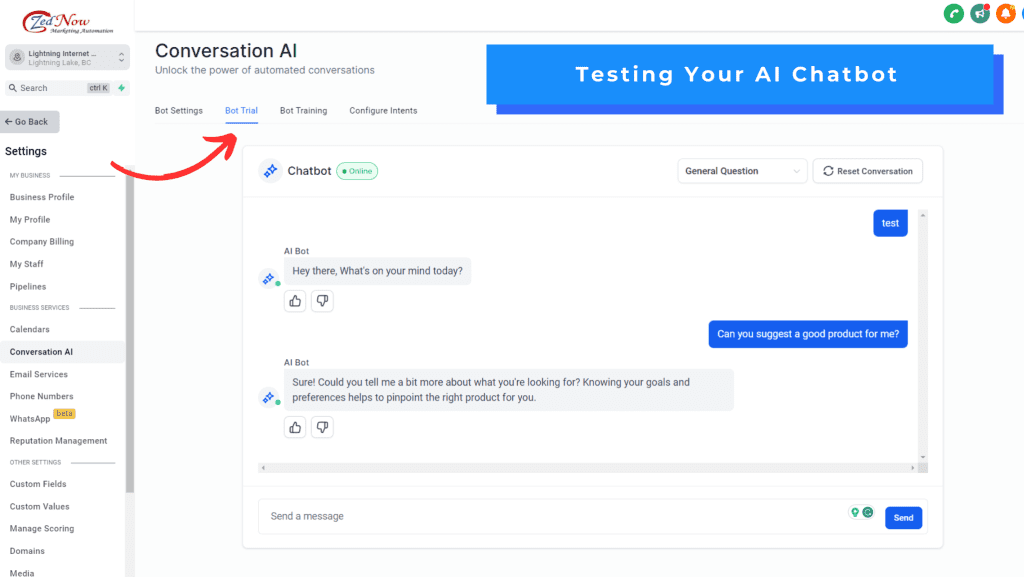Click the green refresh icon beside the lightbulb

tap(868, 511)
